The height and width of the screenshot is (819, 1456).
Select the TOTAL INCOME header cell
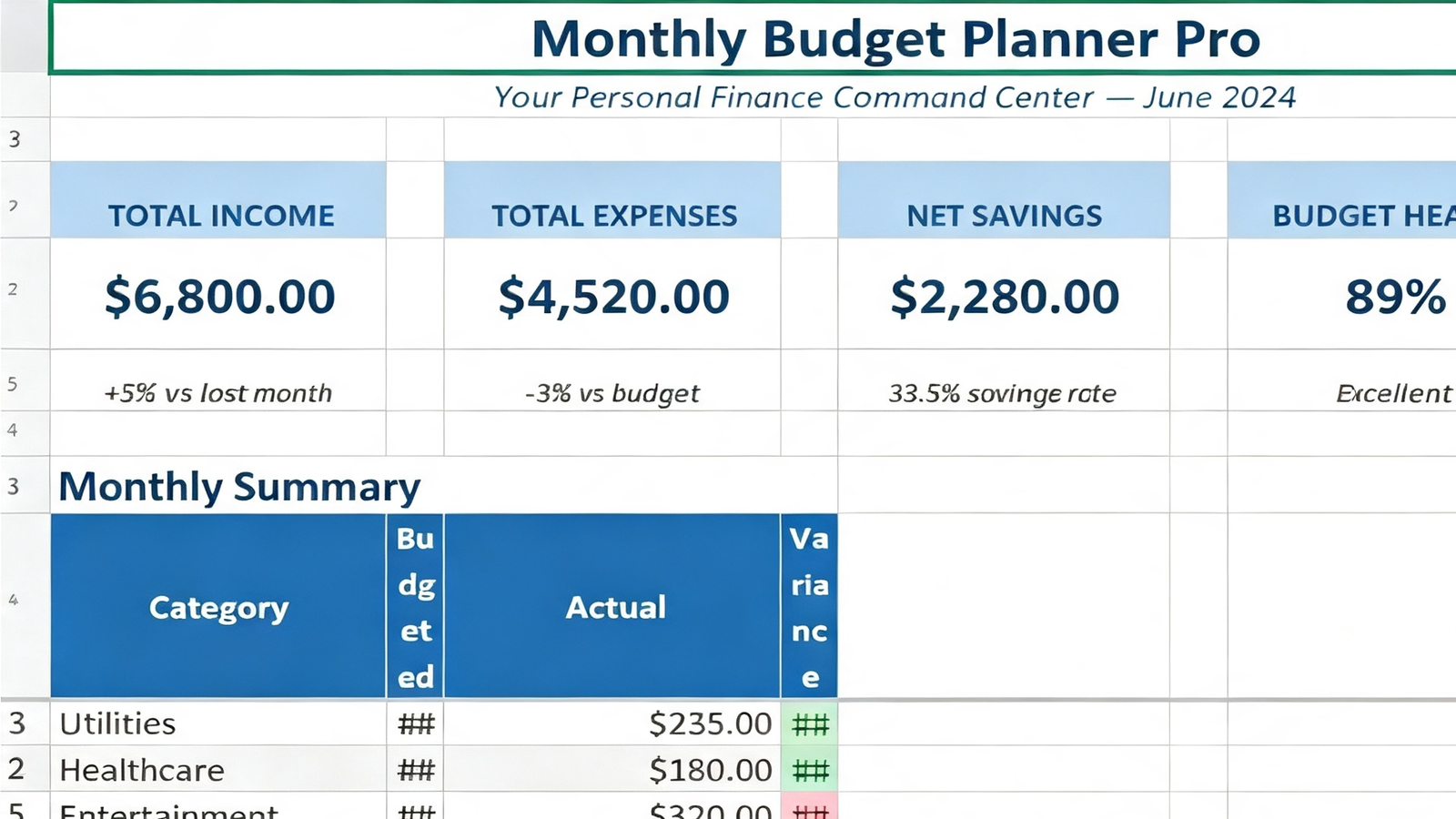tap(218, 200)
